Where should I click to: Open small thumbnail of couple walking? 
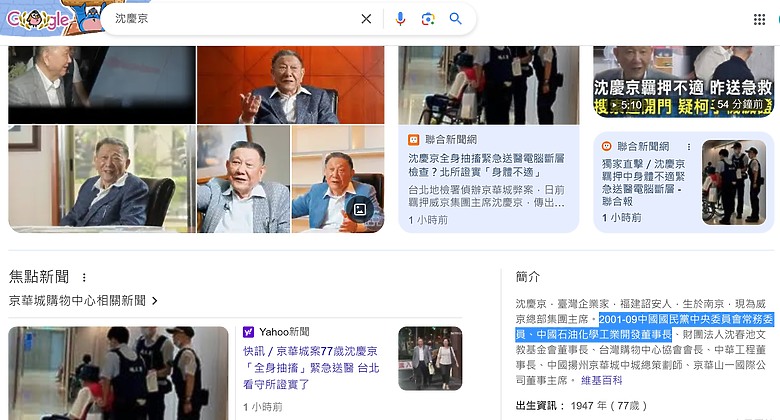[x=430, y=358]
